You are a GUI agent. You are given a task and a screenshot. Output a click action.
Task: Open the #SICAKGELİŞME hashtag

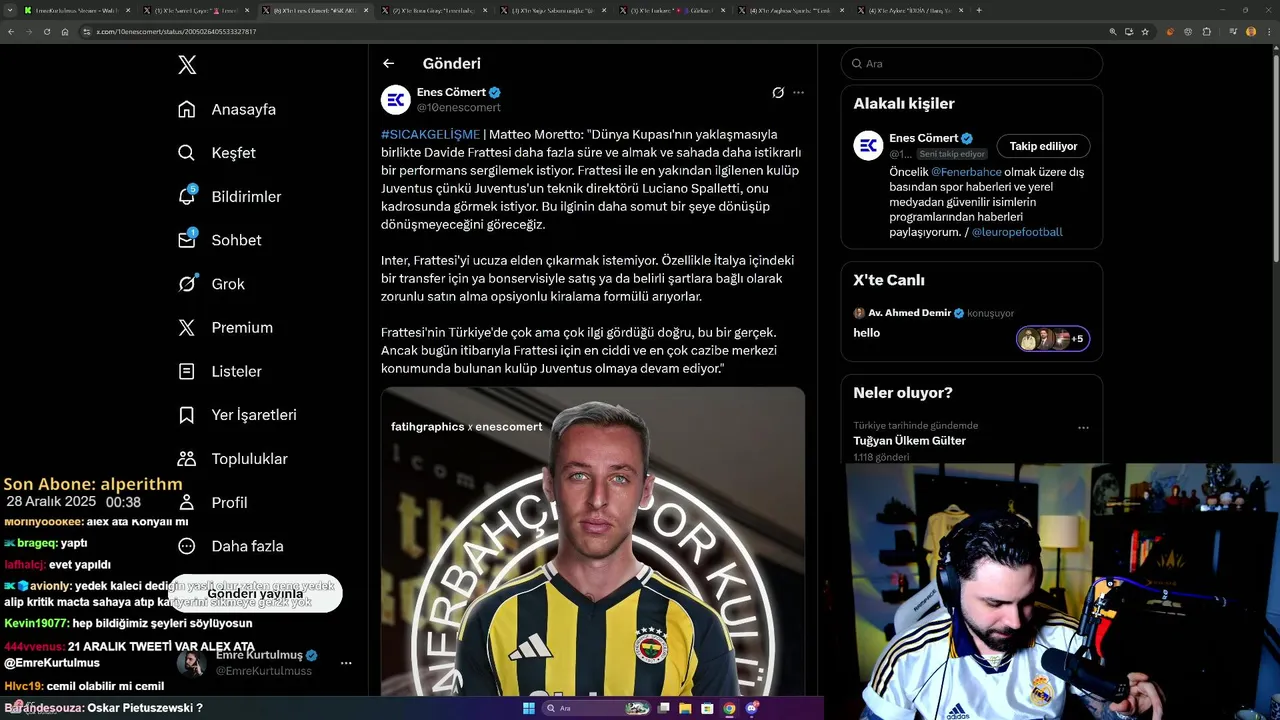(x=430, y=134)
